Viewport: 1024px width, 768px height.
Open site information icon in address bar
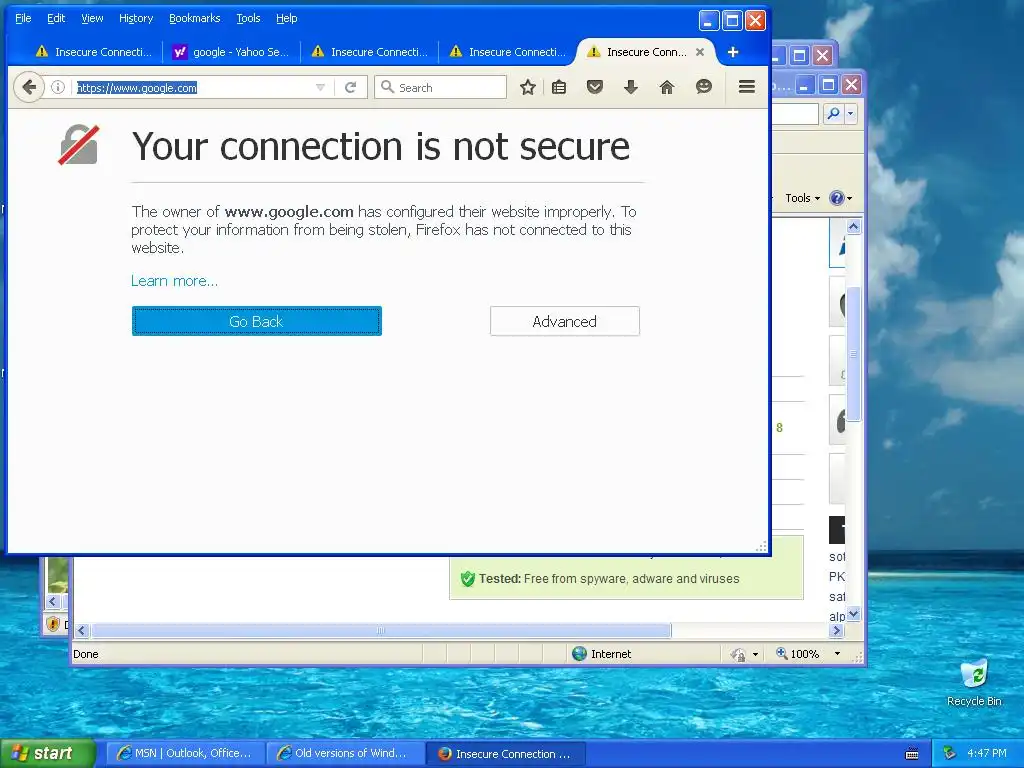[57, 87]
